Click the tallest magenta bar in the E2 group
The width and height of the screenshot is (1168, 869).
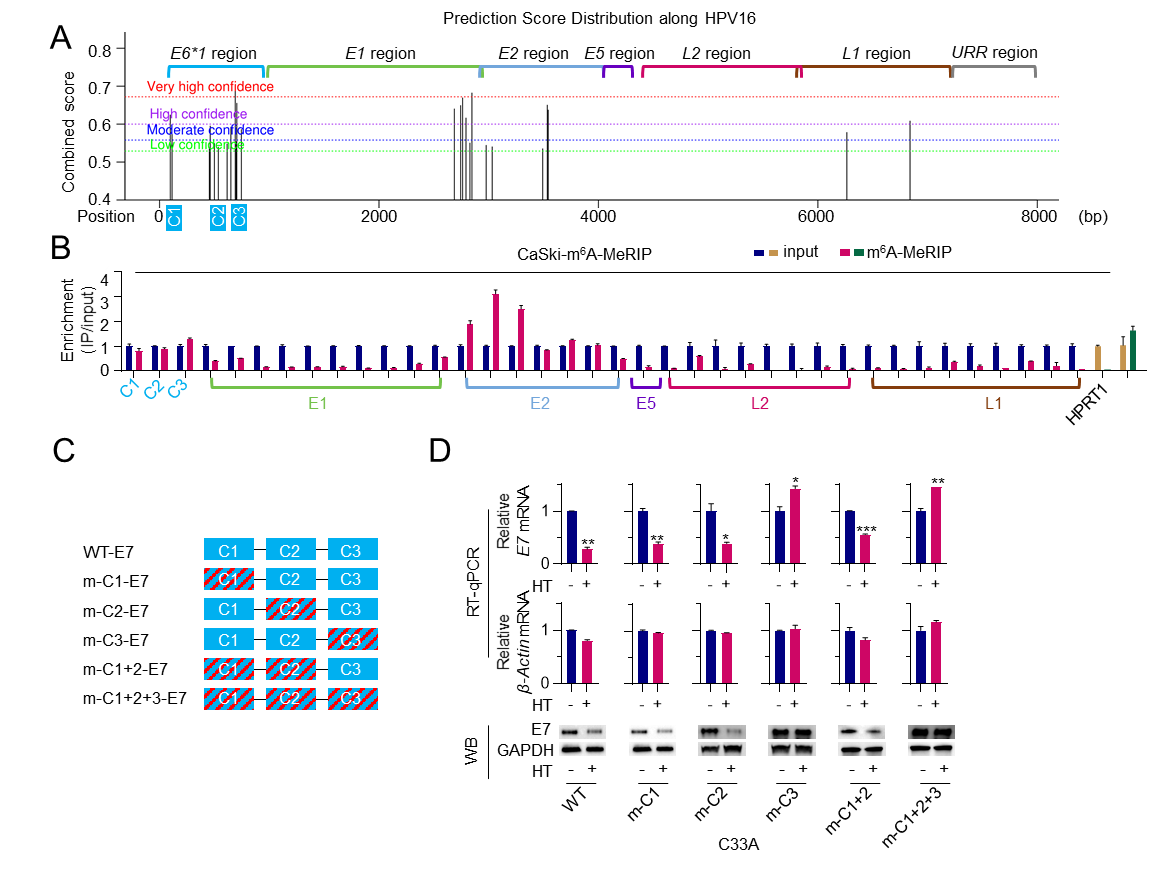pos(496,331)
